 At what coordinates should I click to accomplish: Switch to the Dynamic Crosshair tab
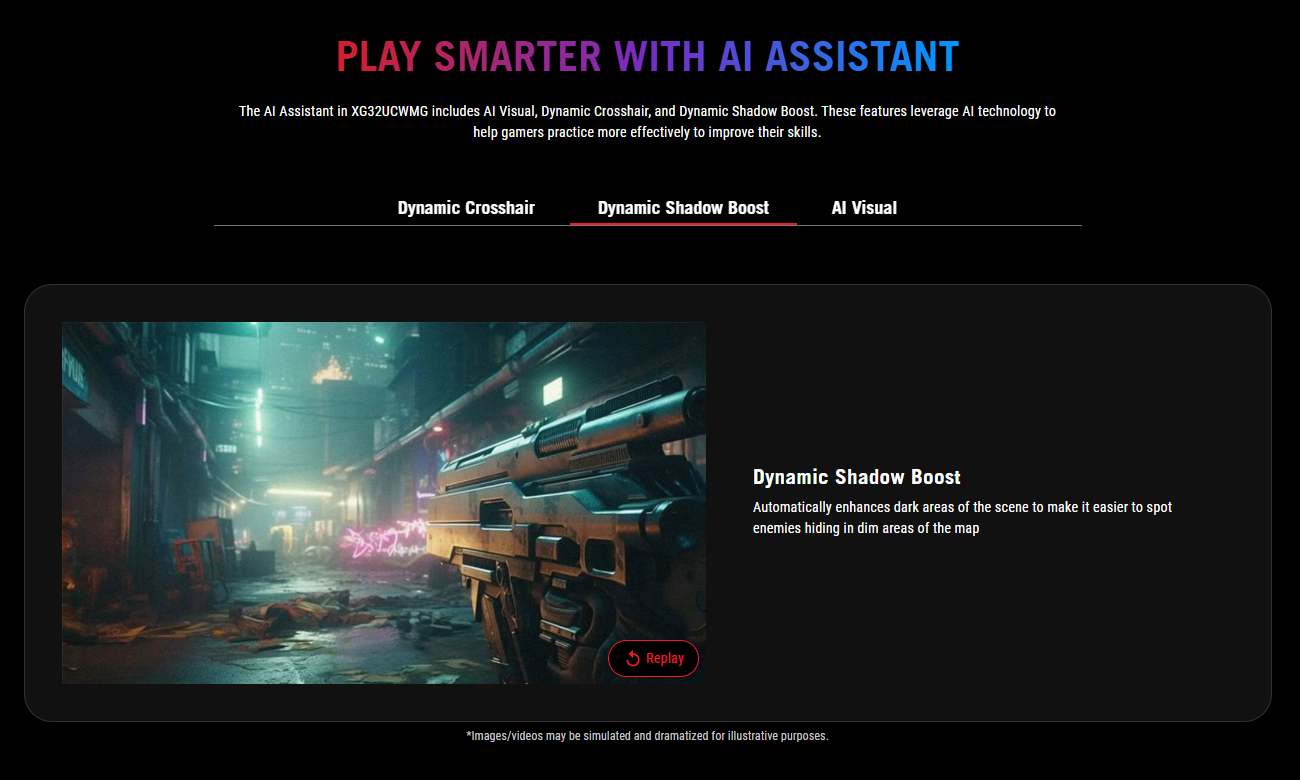(x=466, y=208)
